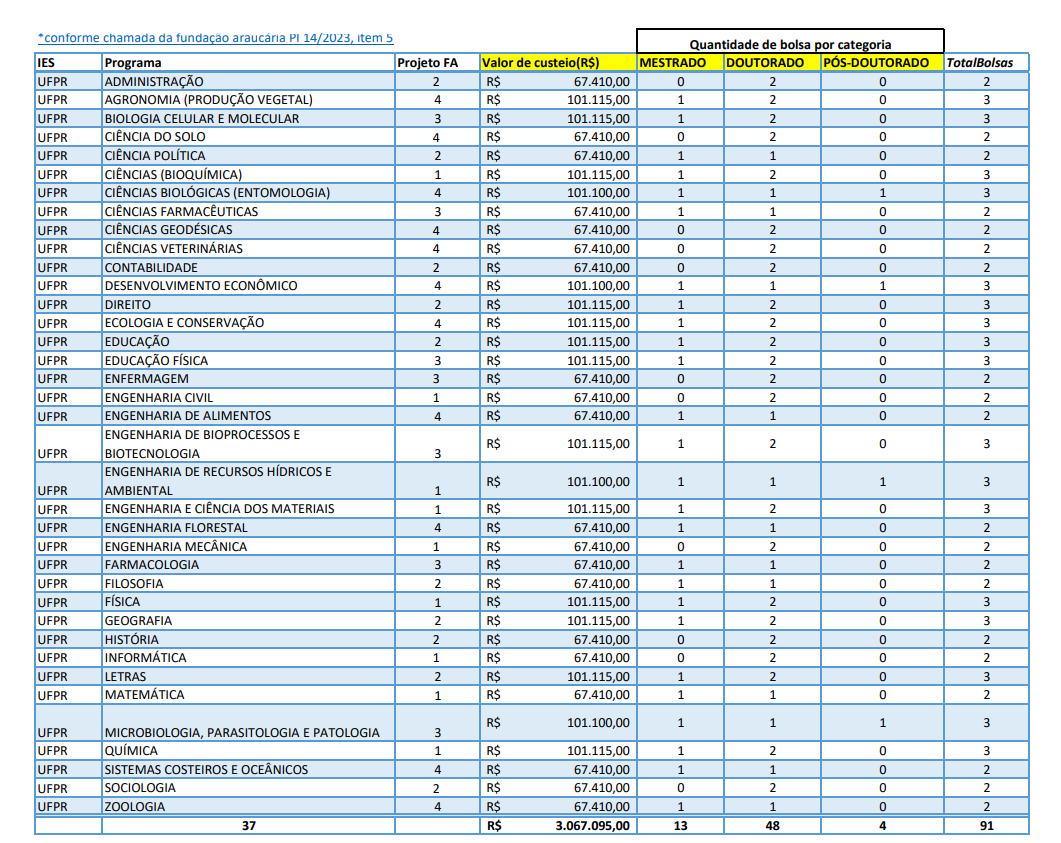Screen dimensions: 1061x843
Task: Click the MESTRADO total 13
Action: 680,825
